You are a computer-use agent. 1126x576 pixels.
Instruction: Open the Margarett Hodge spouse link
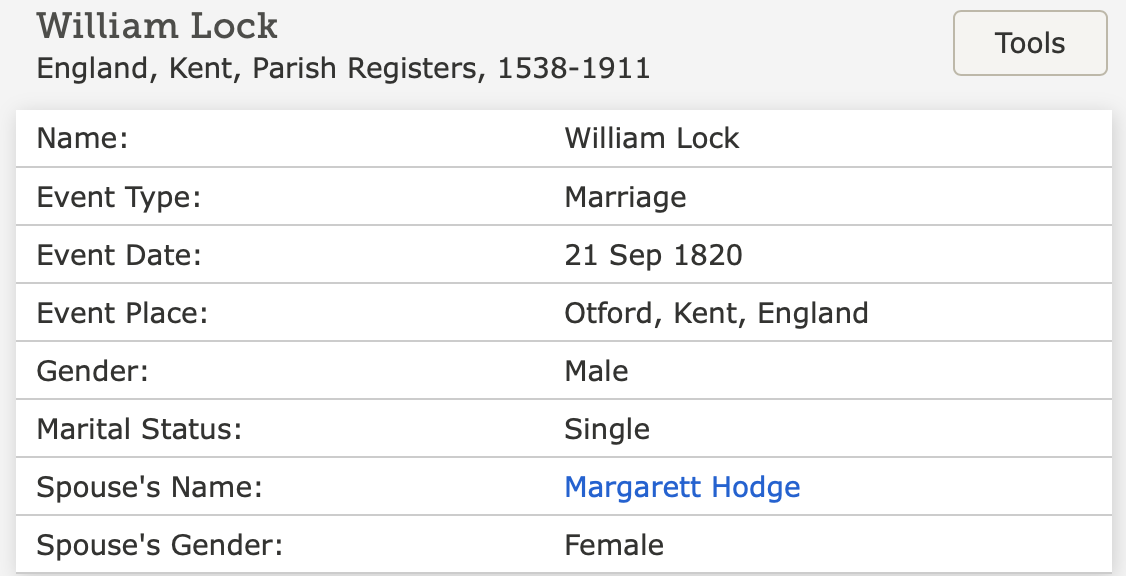point(682,487)
